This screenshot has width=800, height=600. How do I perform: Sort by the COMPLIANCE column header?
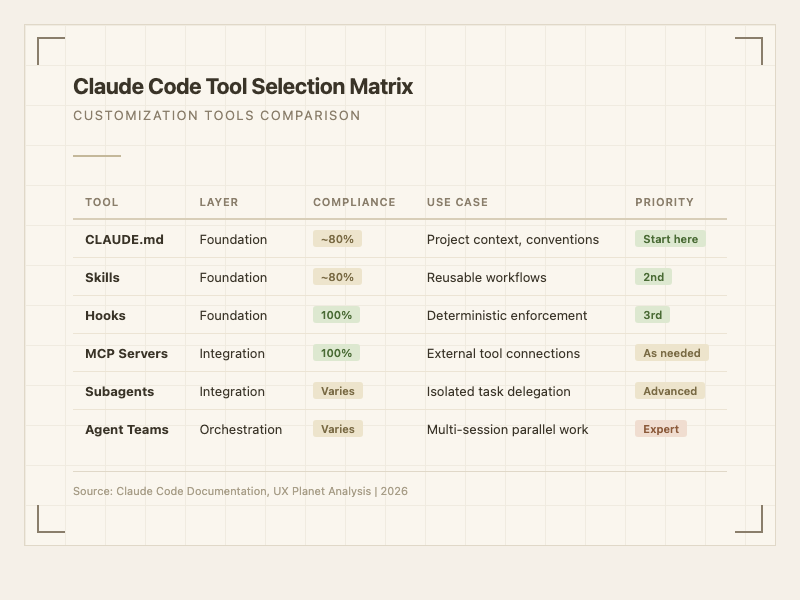354,202
